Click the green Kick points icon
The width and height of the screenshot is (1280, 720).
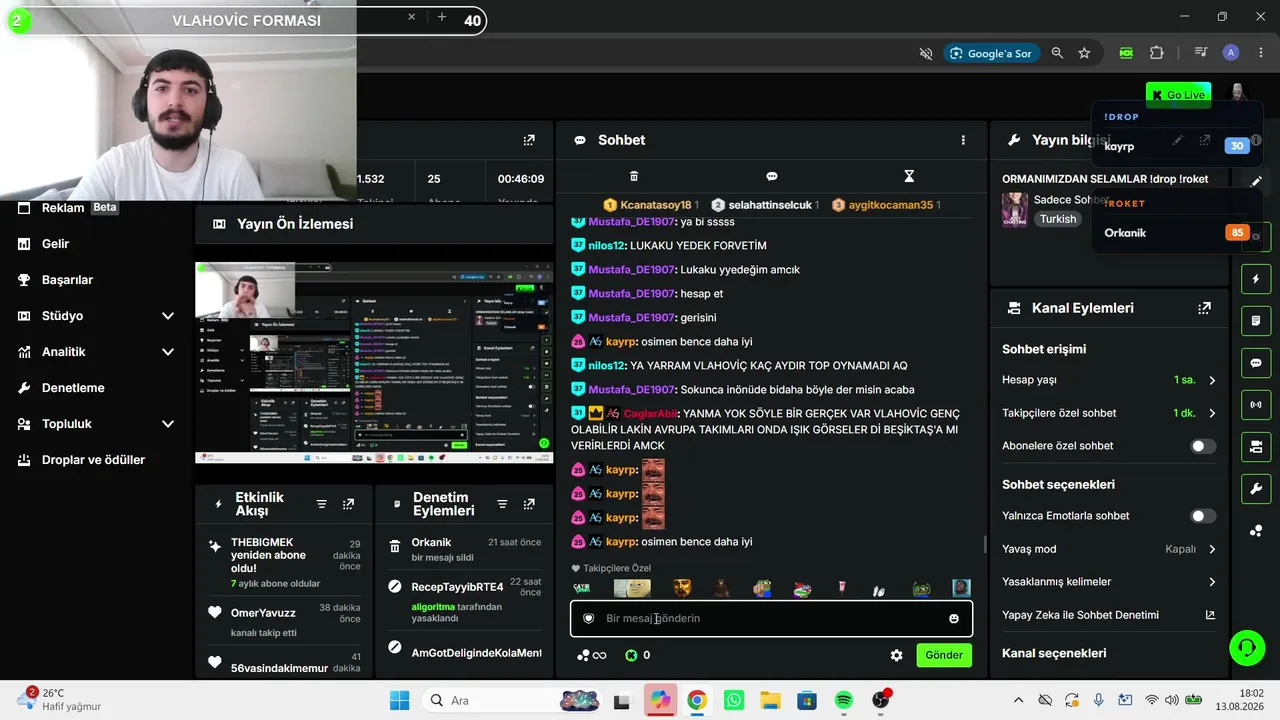(631, 655)
